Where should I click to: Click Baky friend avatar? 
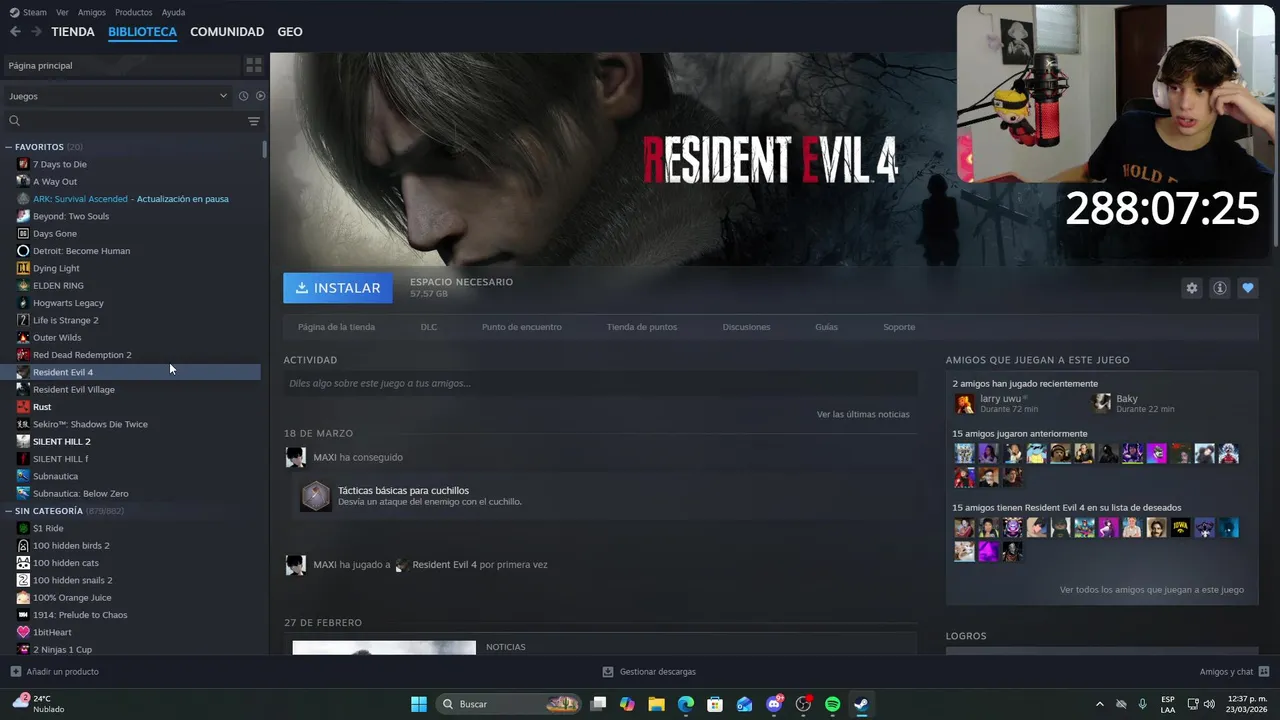[x=1102, y=403]
